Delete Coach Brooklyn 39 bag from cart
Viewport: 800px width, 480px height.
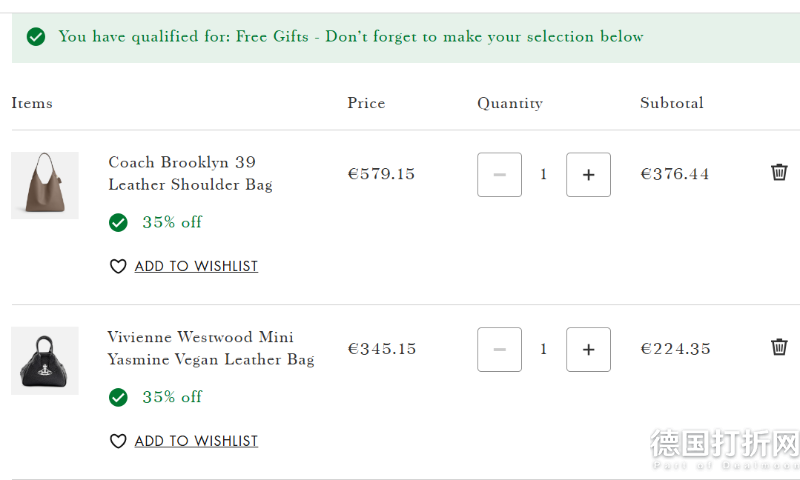pos(779,172)
